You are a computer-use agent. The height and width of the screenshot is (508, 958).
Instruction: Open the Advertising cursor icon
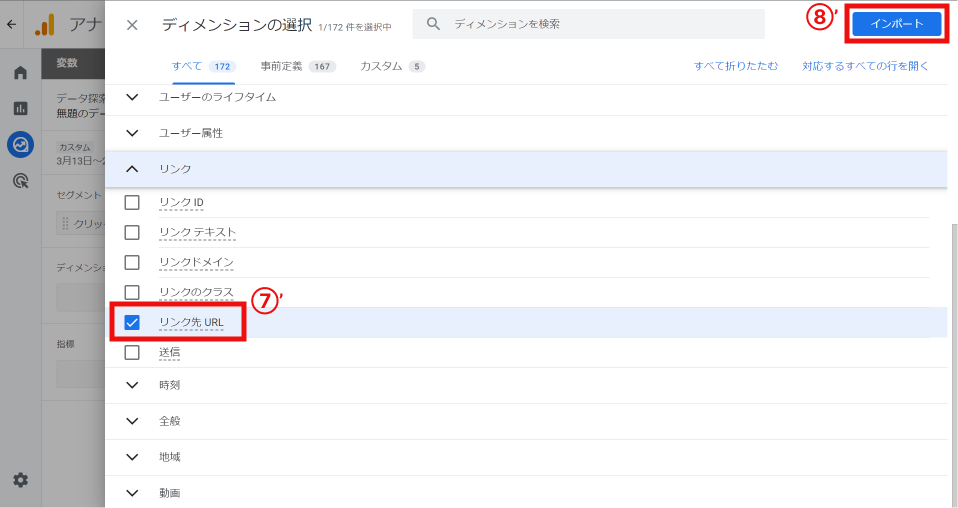20,181
